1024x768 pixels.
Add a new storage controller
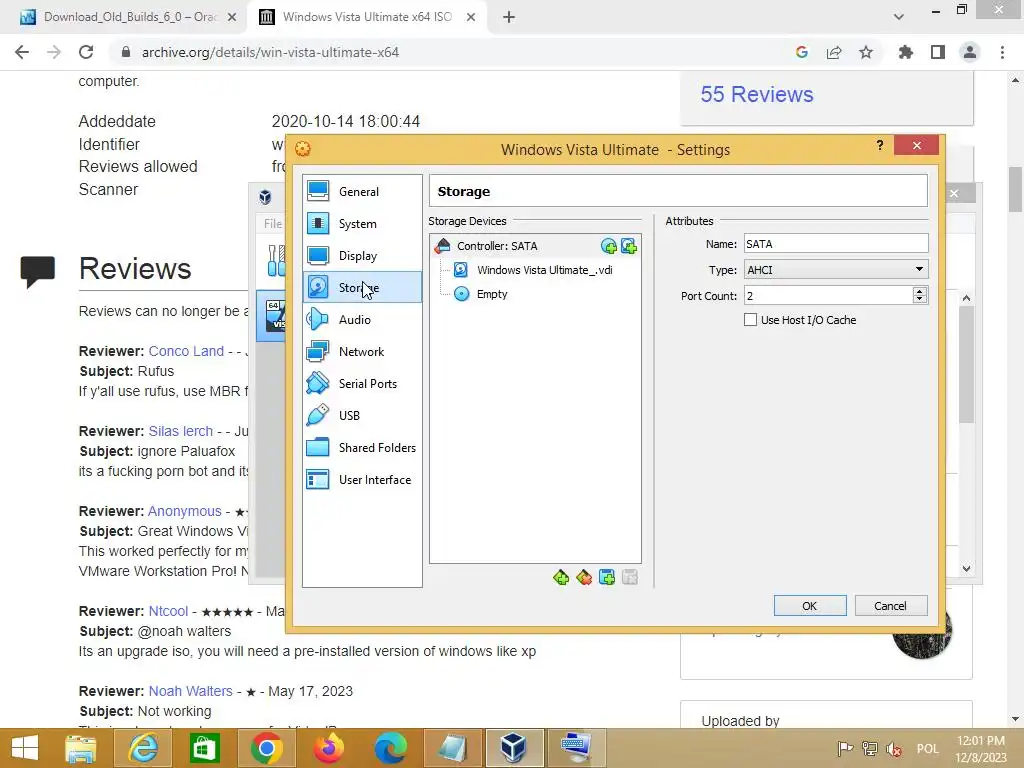pos(560,577)
